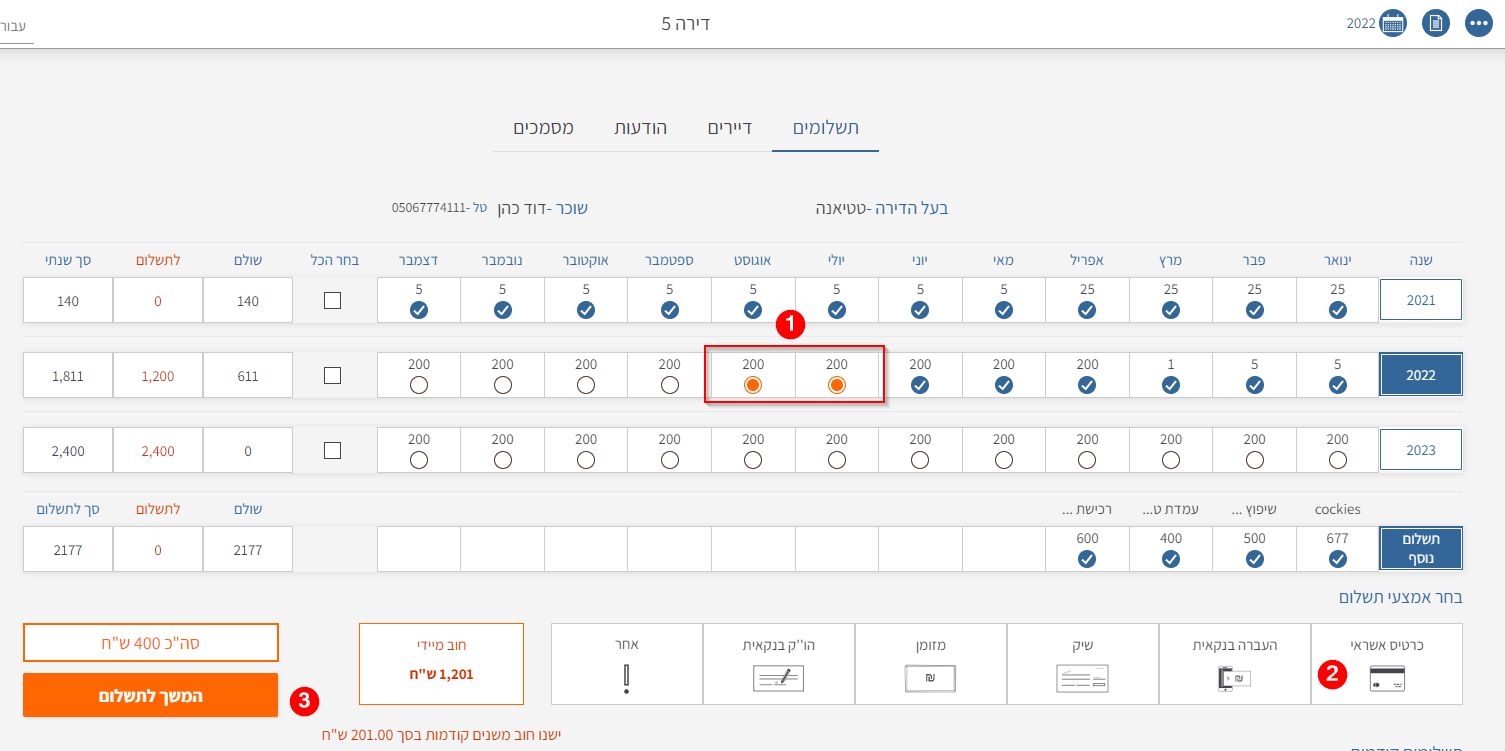Choose other (אחר) payment method
The height and width of the screenshot is (751, 1505).
tap(626, 664)
